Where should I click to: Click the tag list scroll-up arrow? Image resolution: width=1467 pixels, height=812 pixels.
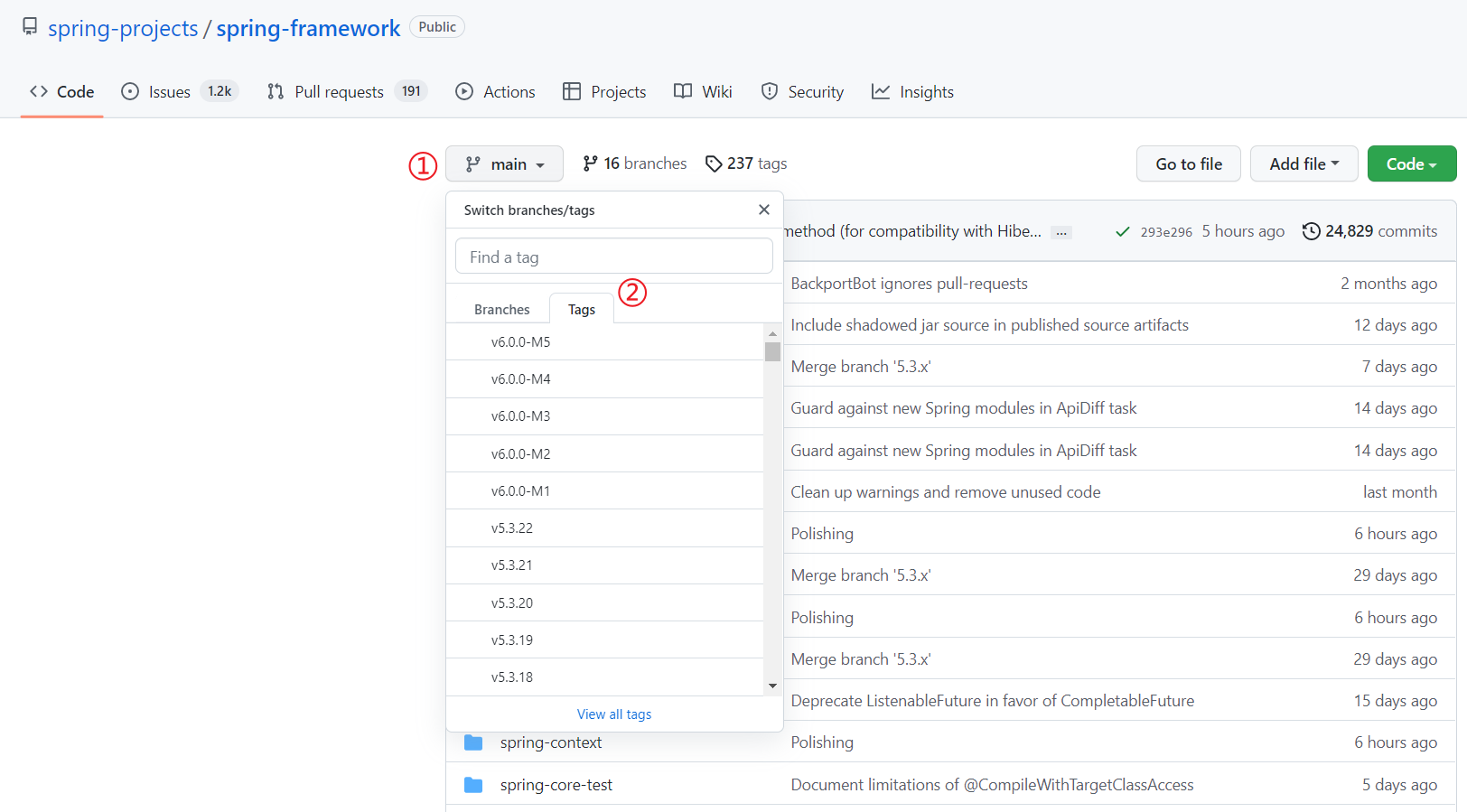click(x=772, y=332)
